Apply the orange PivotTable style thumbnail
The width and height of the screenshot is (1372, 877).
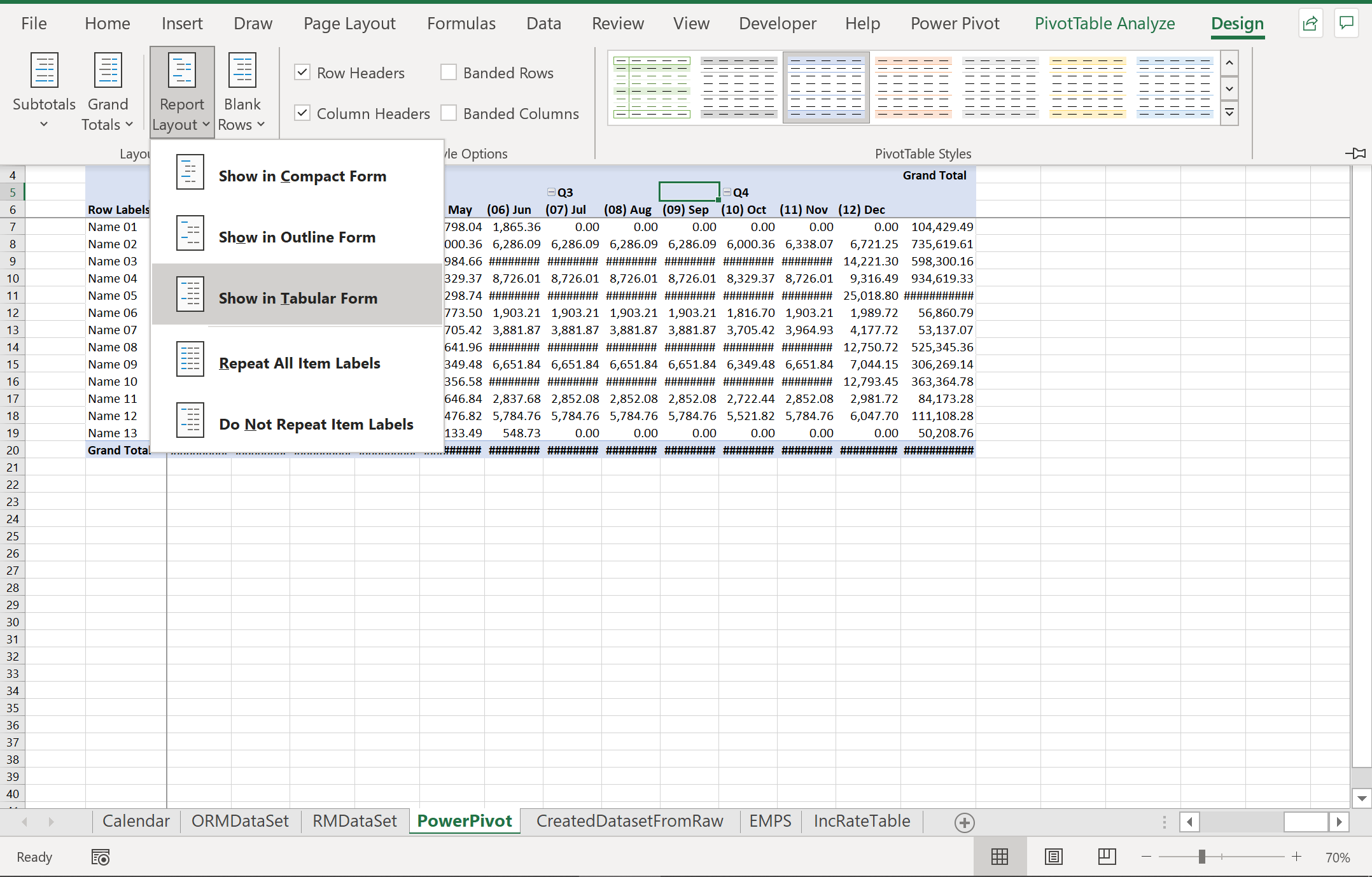coord(913,87)
